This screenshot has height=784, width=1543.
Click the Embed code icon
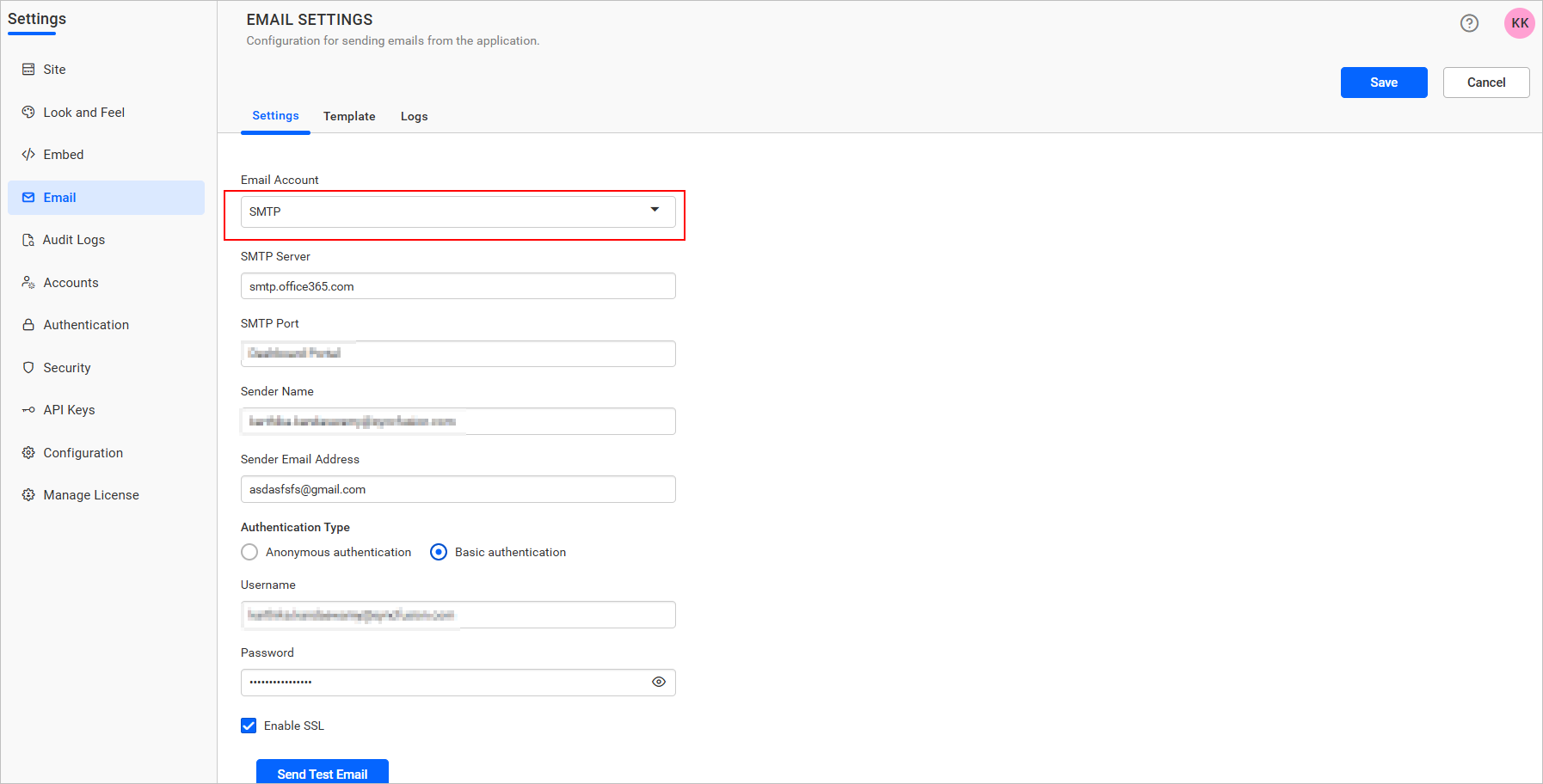(x=28, y=154)
